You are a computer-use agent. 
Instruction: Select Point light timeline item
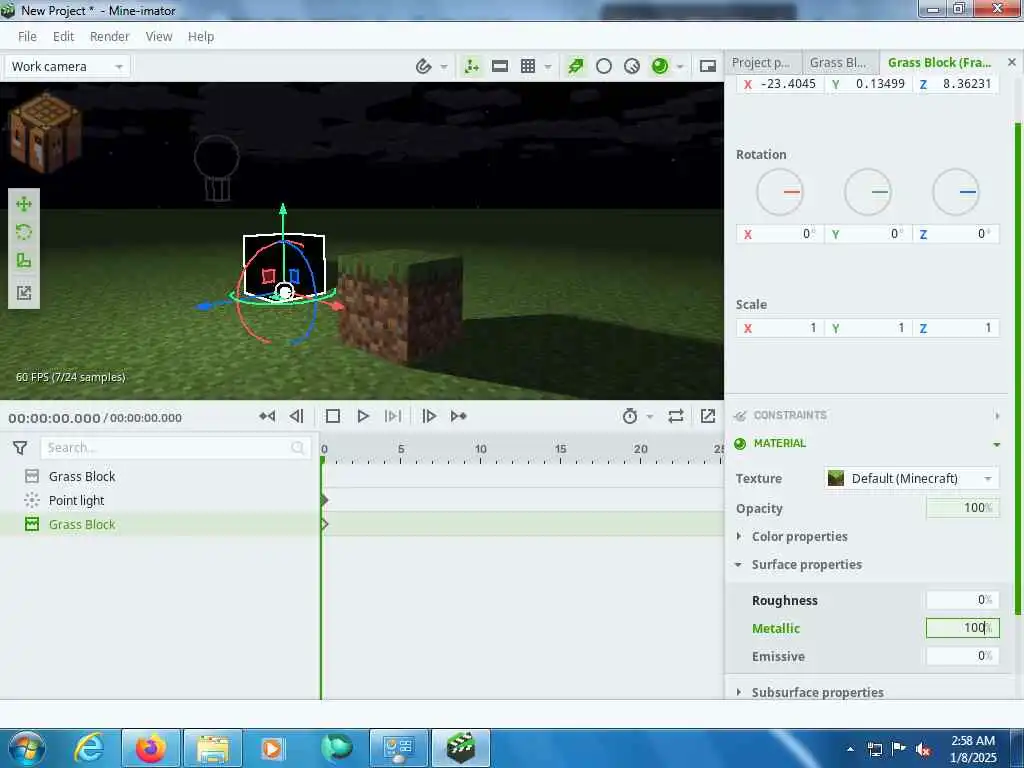point(76,500)
